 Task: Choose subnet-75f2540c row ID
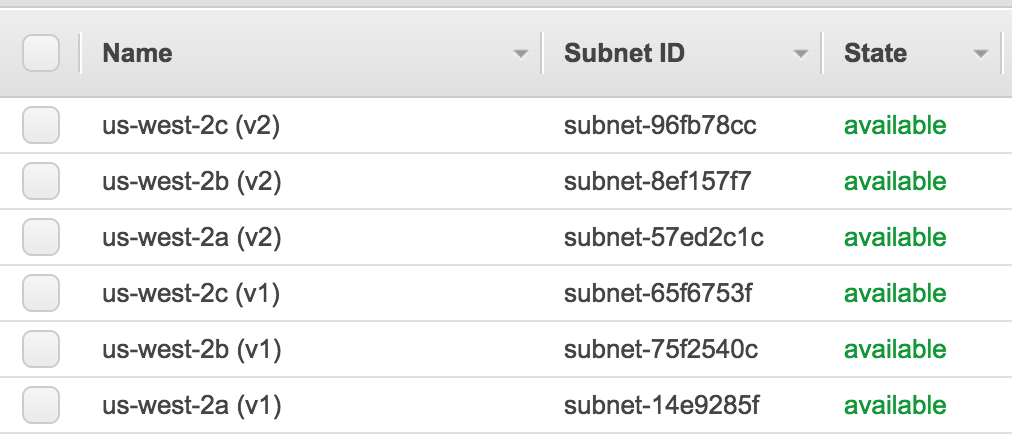coord(661,350)
